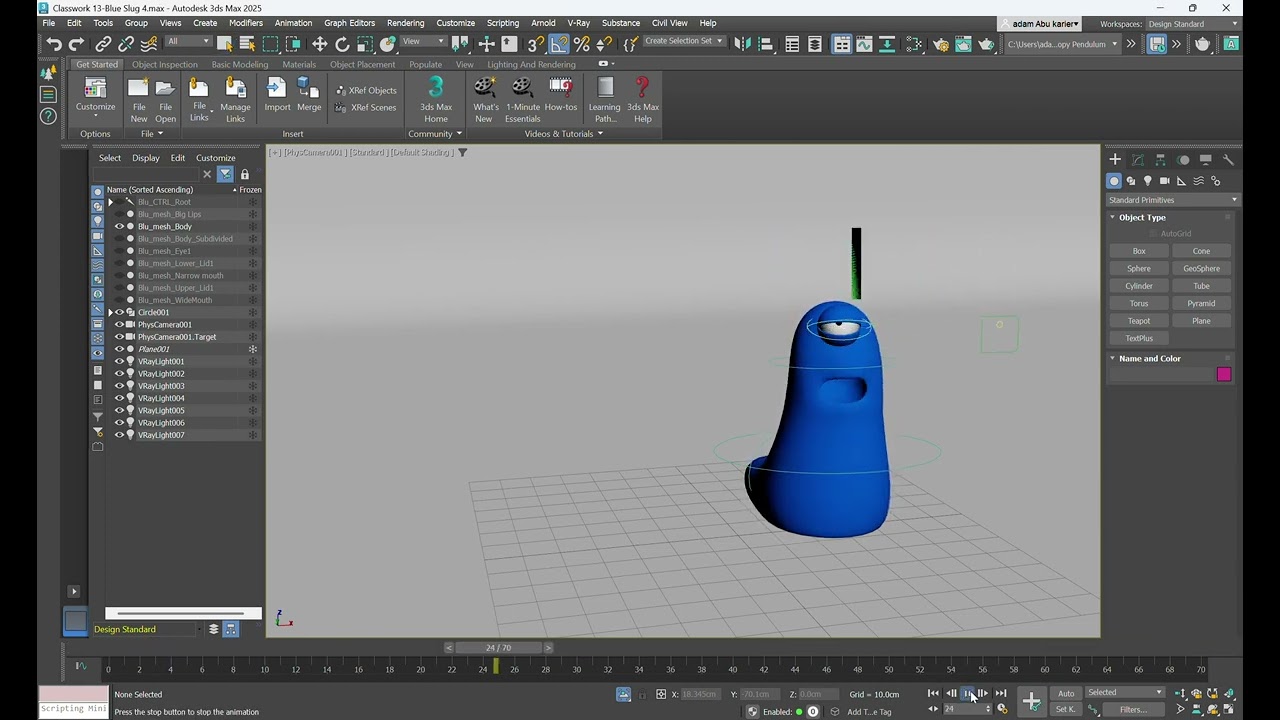Open the Create Selection Set dropdown
This screenshot has height=720, width=1280.
pyautogui.click(x=683, y=41)
